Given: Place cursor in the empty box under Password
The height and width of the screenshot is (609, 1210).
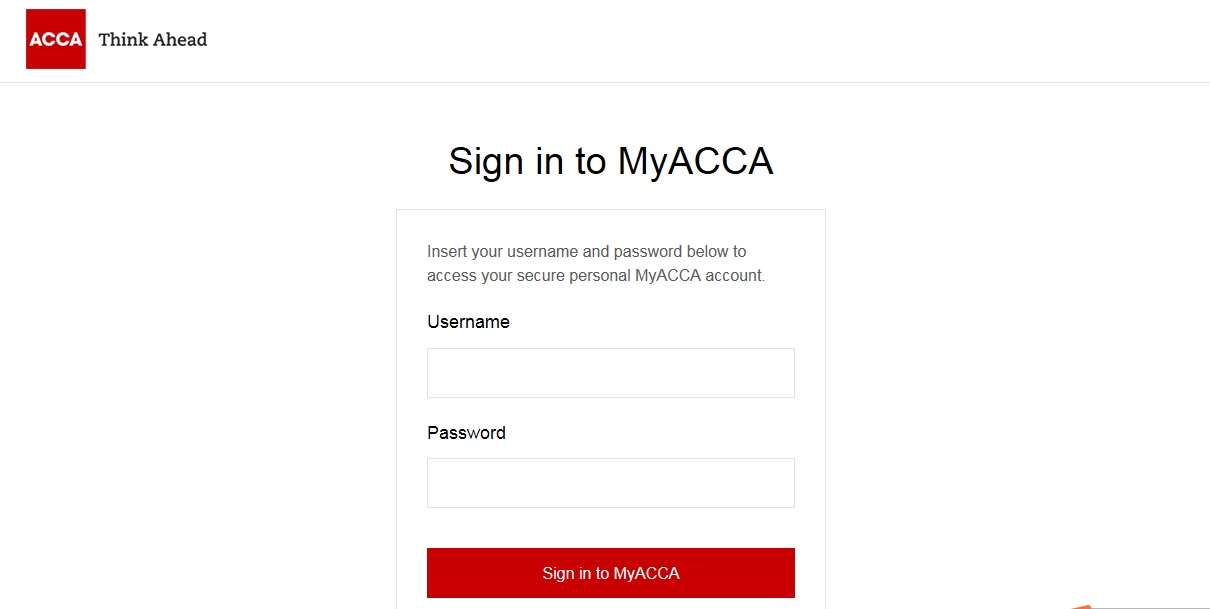Looking at the screenshot, I should (611, 483).
